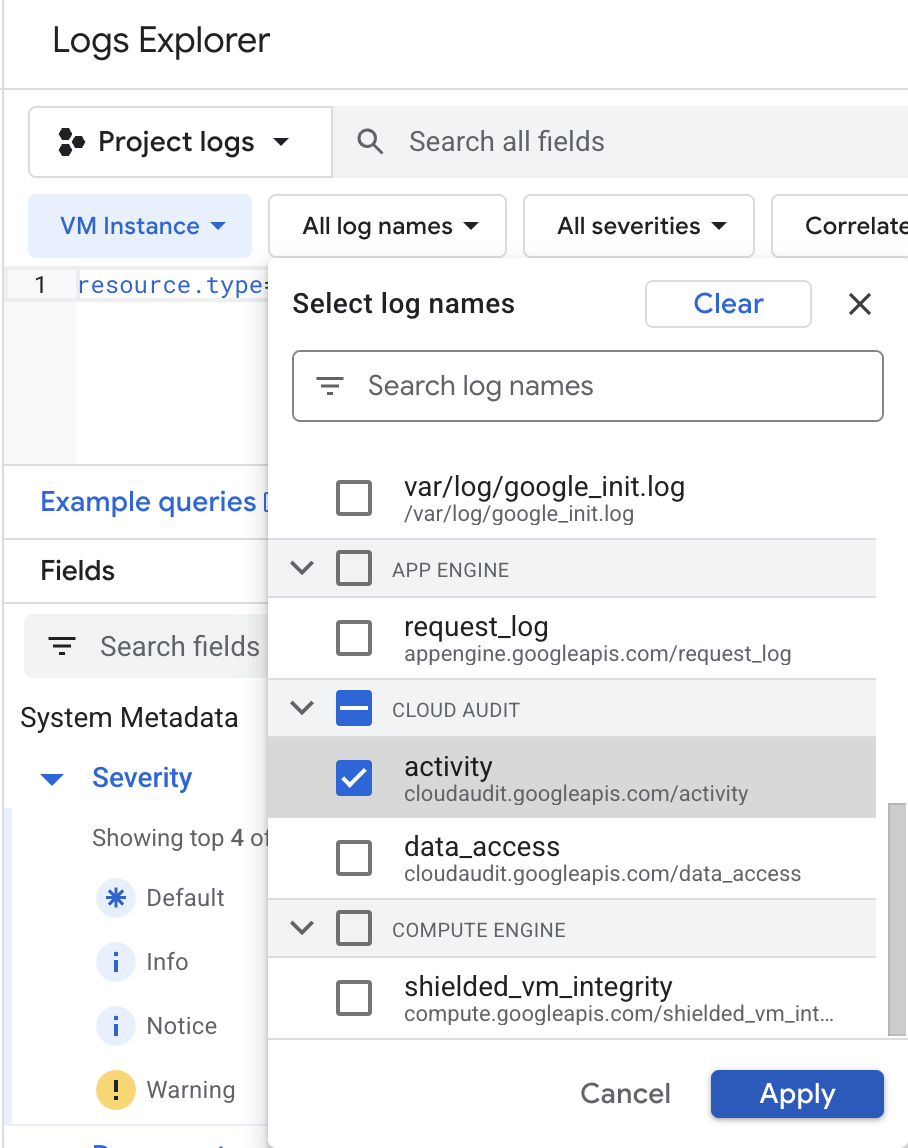Screen dimensions: 908x1148
Task: Check the COMPUTE ENGINE group checkbox
Action: (x=354, y=928)
